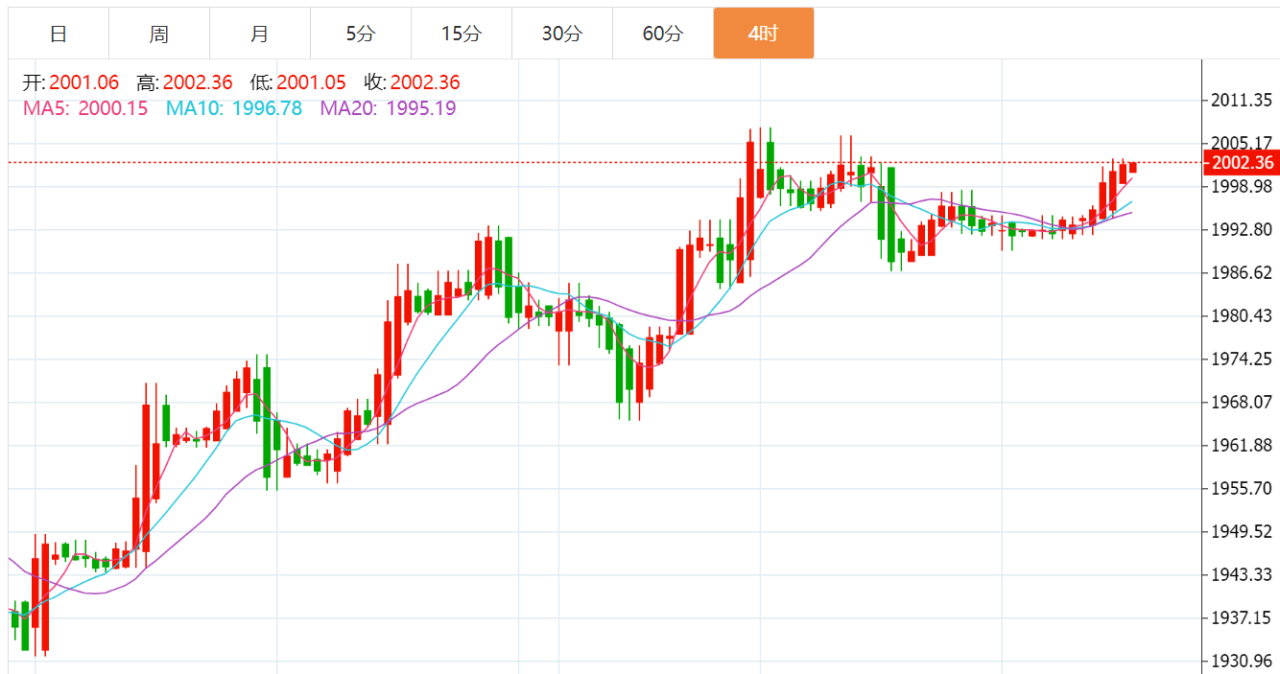Click the 低:2001.05 low price value
The height and width of the screenshot is (674, 1280).
pyautogui.click(x=298, y=83)
